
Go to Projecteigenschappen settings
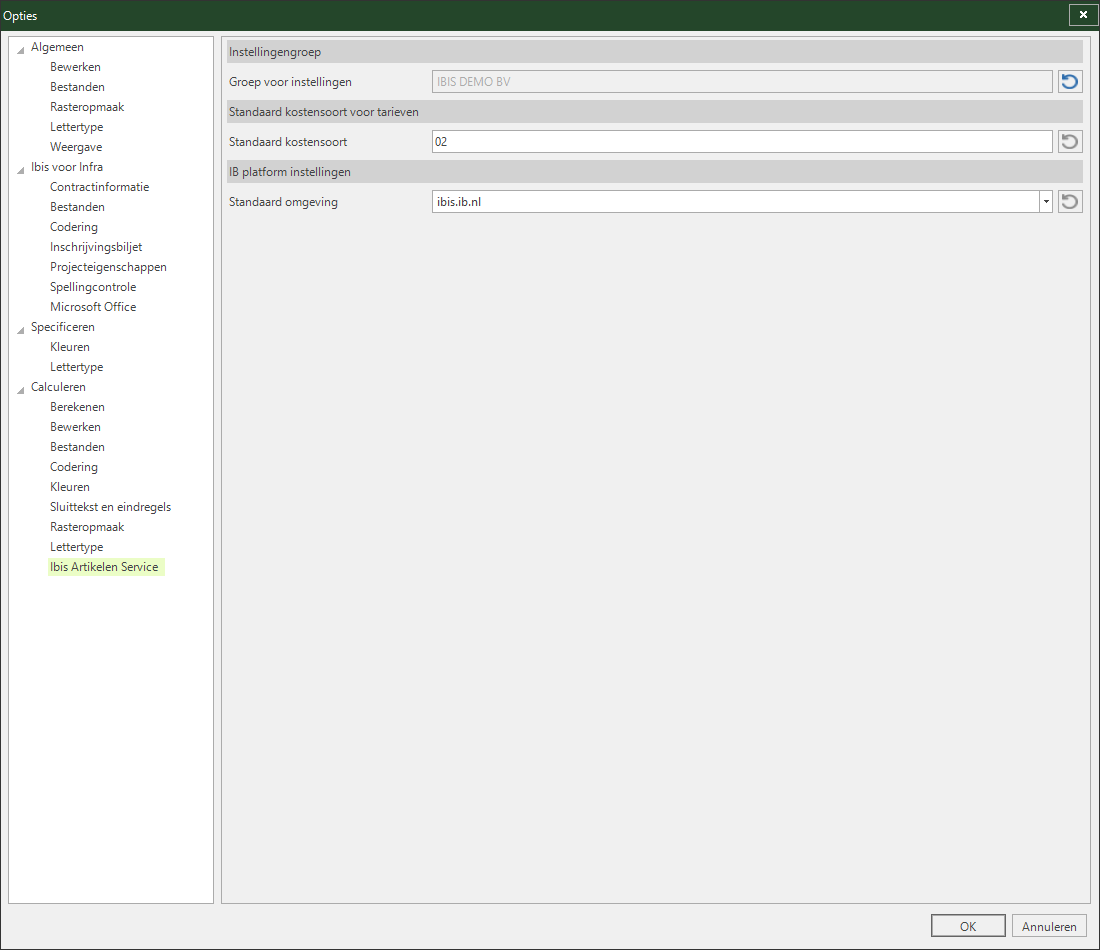coord(108,267)
